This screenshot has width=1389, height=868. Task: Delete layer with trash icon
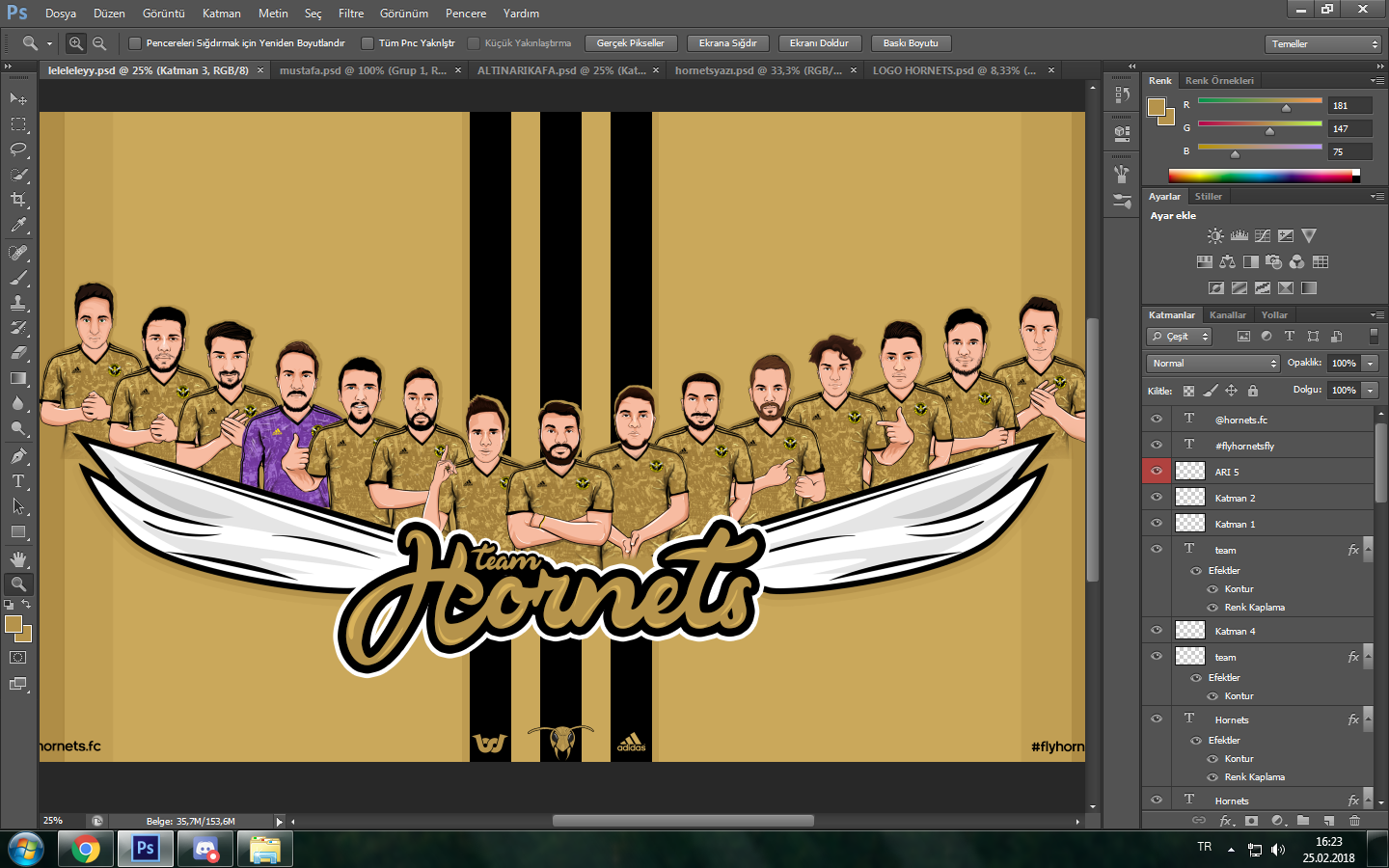click(x=1354, y=821)
